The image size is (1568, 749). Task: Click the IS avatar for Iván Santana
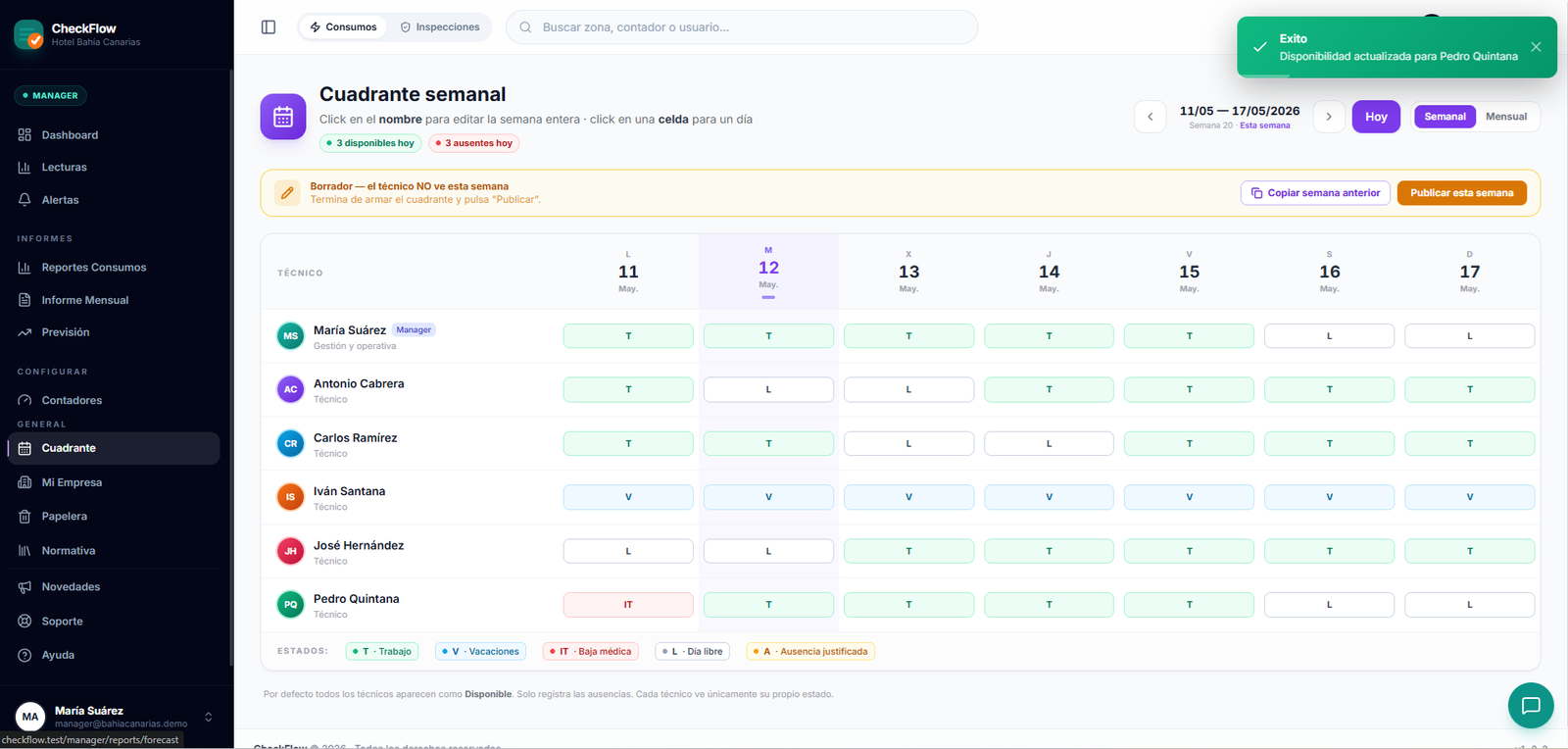coord(291,497)
